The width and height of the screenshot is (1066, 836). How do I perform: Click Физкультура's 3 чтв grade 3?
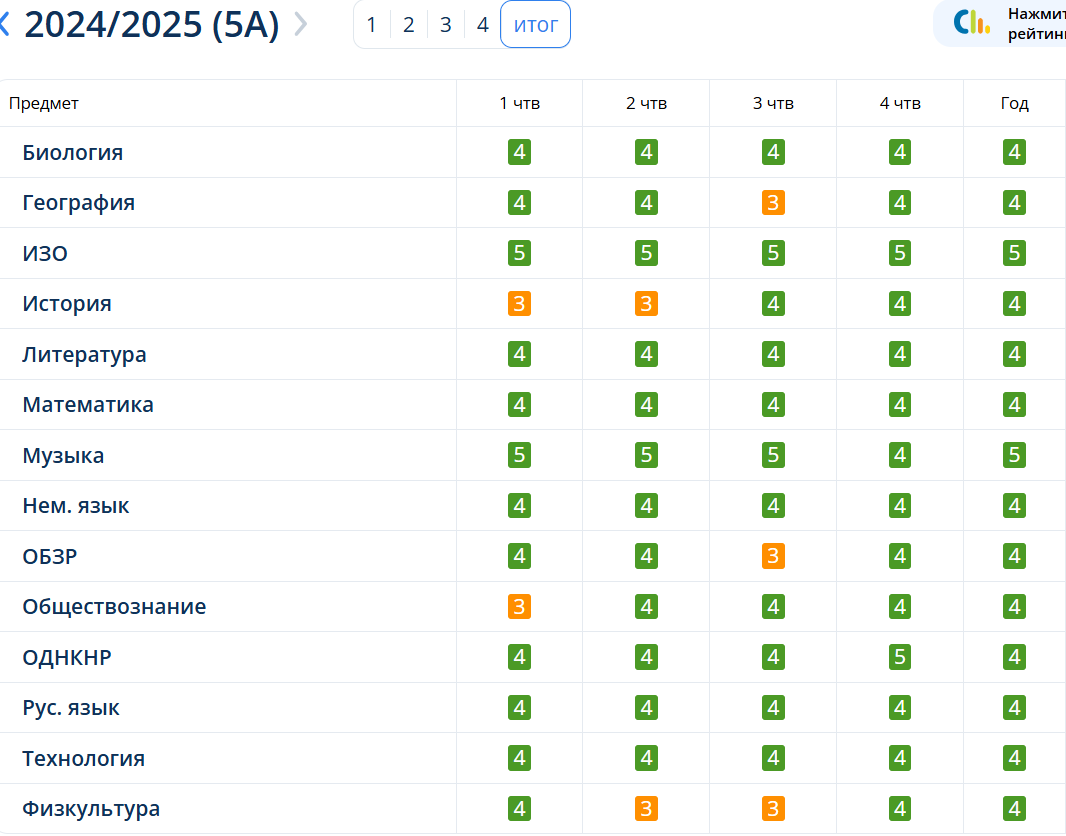tap(773, 809)
